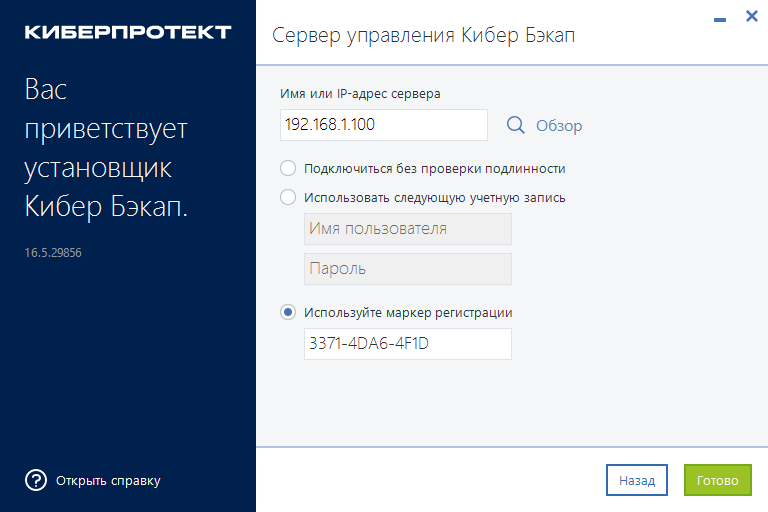Focus the server IP address field

click(384, 125)
